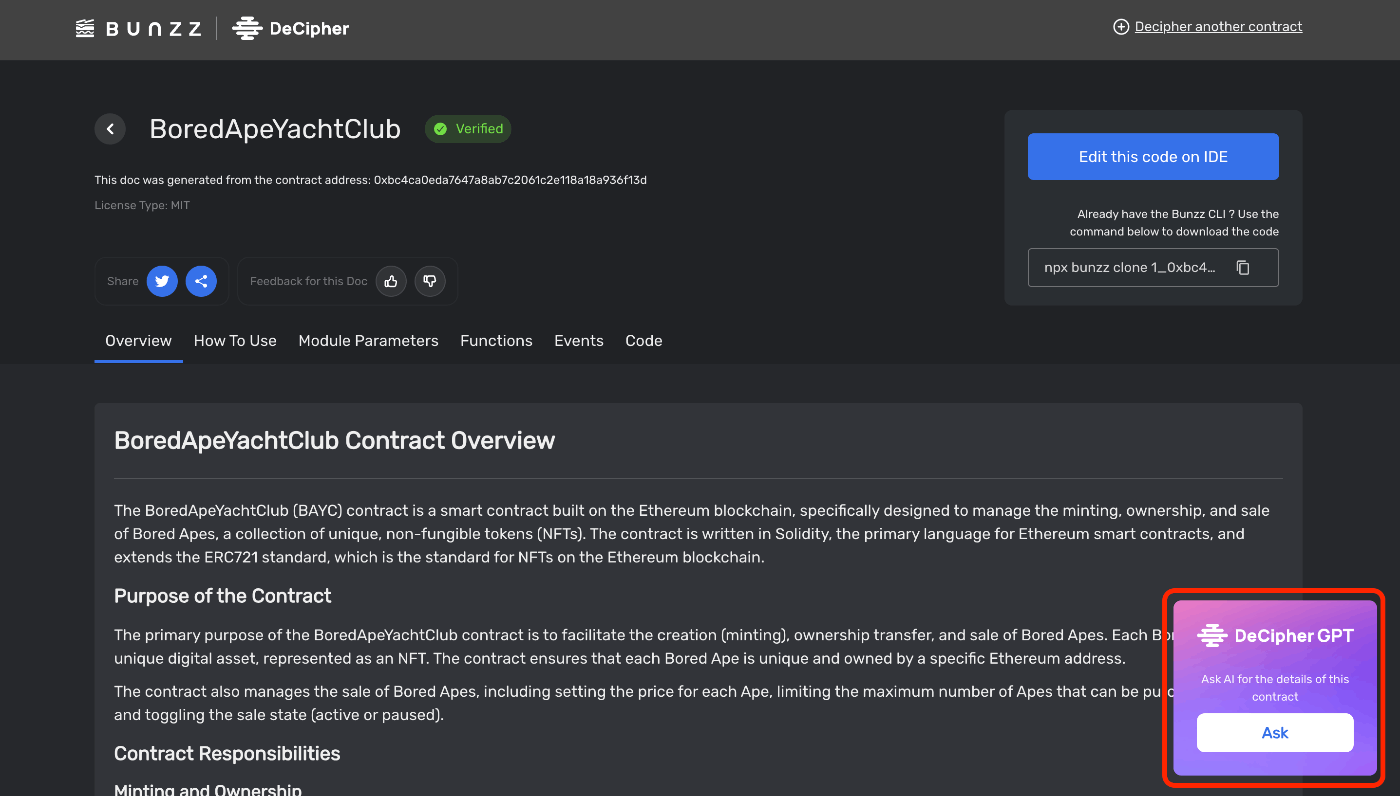Click the Ask button in DeCipher GPT
The image size is (1400, 796).
(x=1275, y=733)
